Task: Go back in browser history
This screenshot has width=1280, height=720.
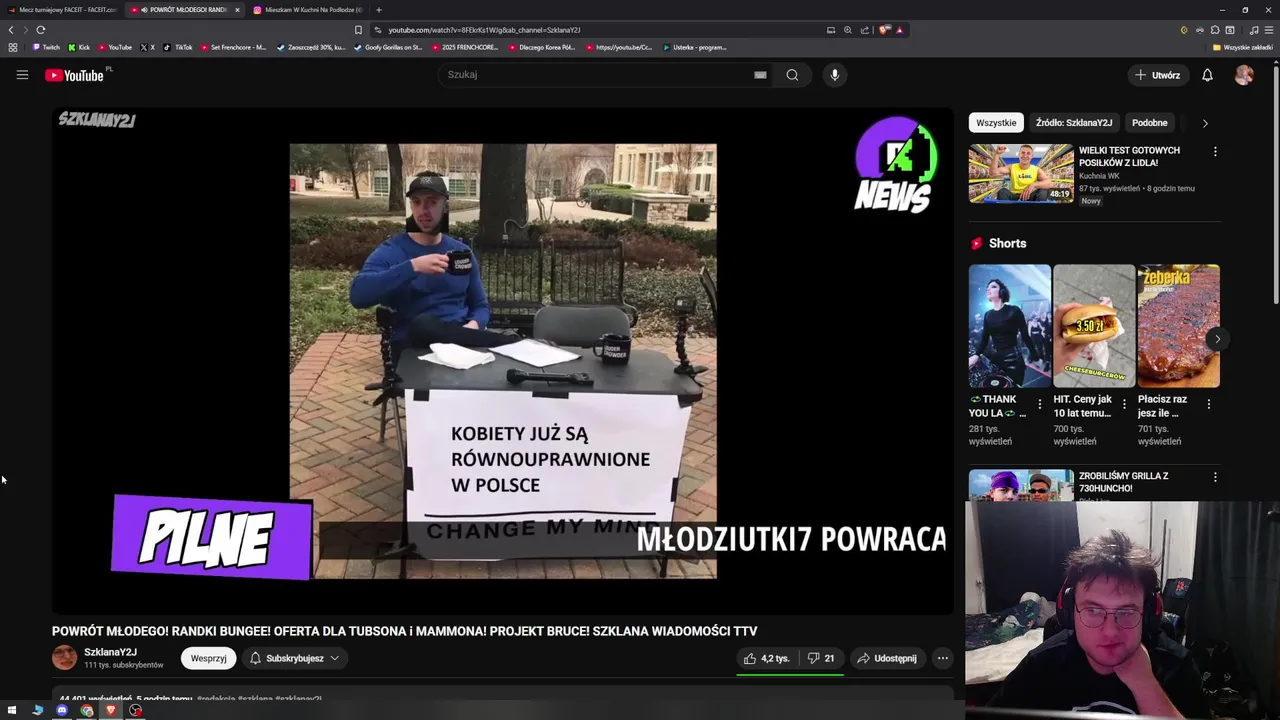Action: (11, 30)
